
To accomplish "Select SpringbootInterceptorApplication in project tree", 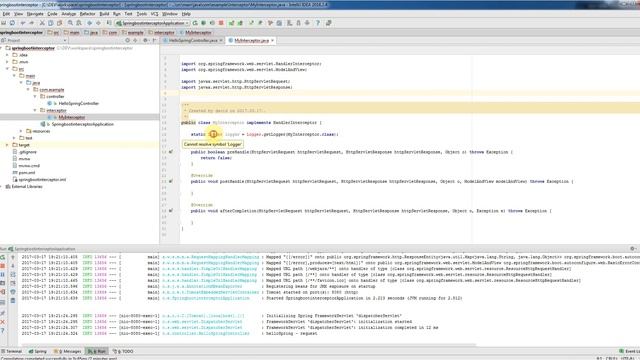I will coord(82,124).
